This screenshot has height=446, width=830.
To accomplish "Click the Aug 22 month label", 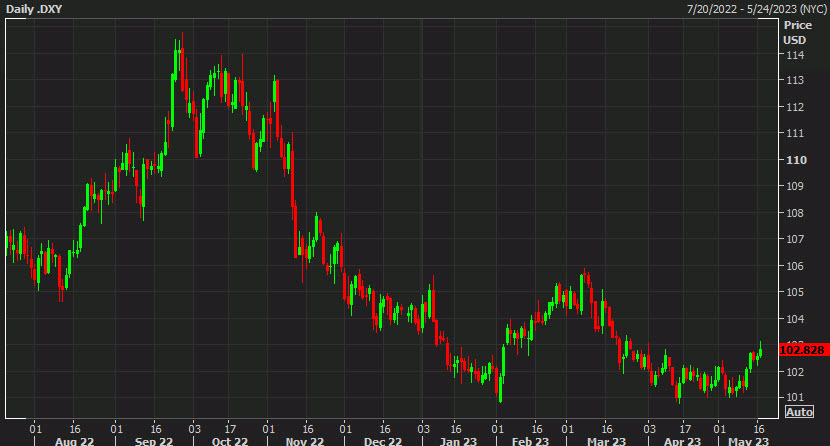I will [x=74, y=441].
